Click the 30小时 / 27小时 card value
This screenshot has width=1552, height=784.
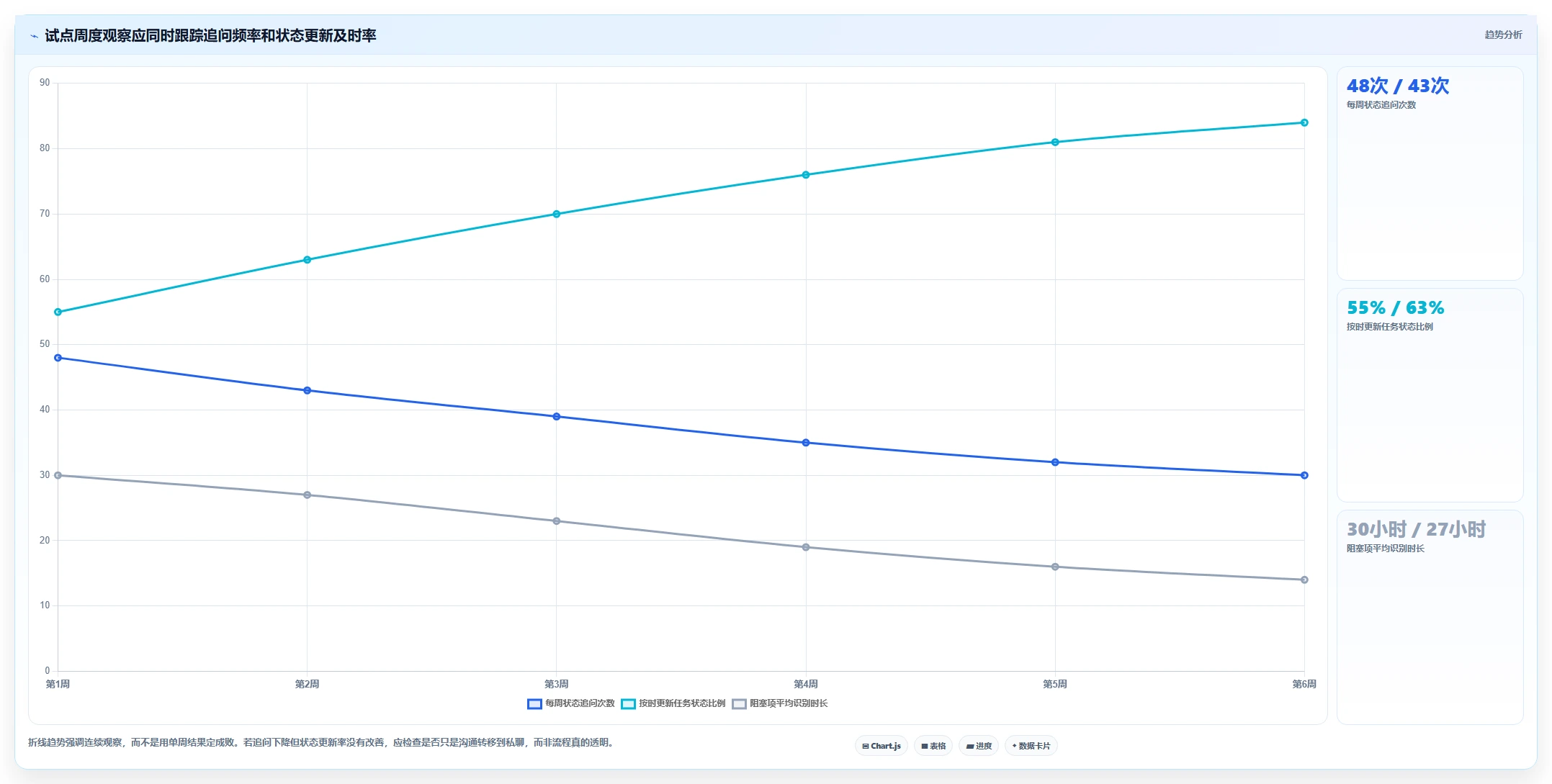[1416, 529]
